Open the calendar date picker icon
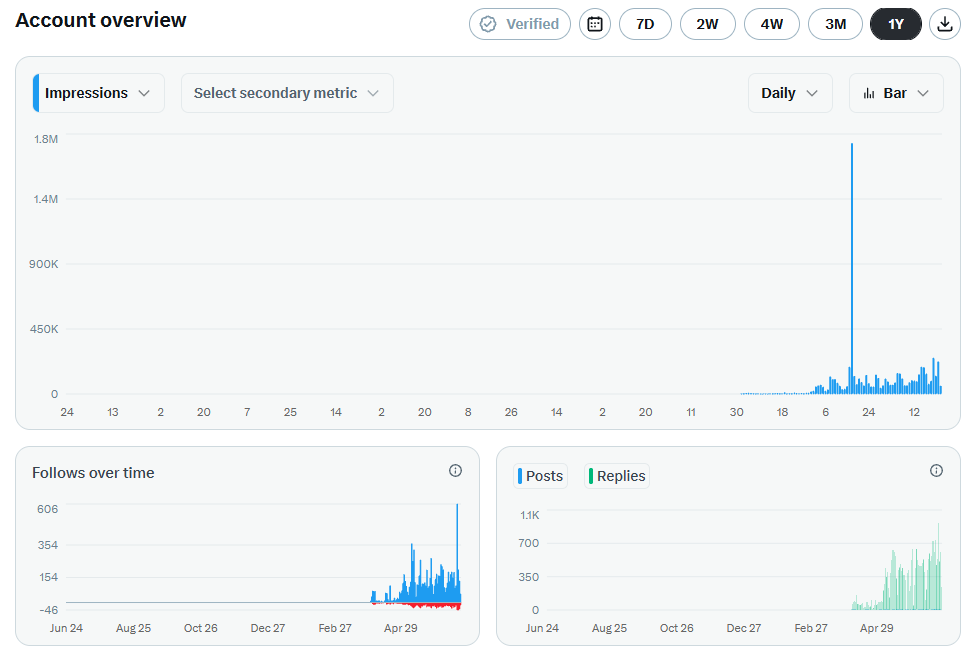 [x=594, y=24]
